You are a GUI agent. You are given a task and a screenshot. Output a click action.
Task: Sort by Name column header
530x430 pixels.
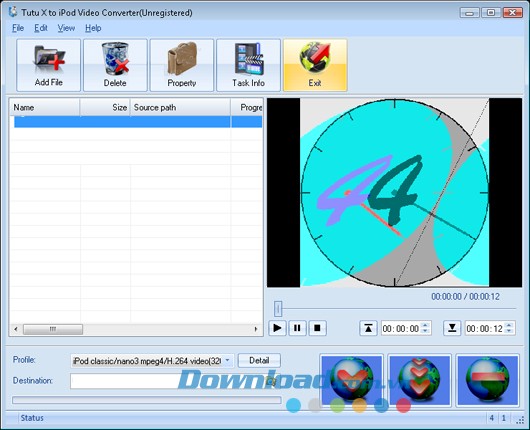[x=44, y=108]
